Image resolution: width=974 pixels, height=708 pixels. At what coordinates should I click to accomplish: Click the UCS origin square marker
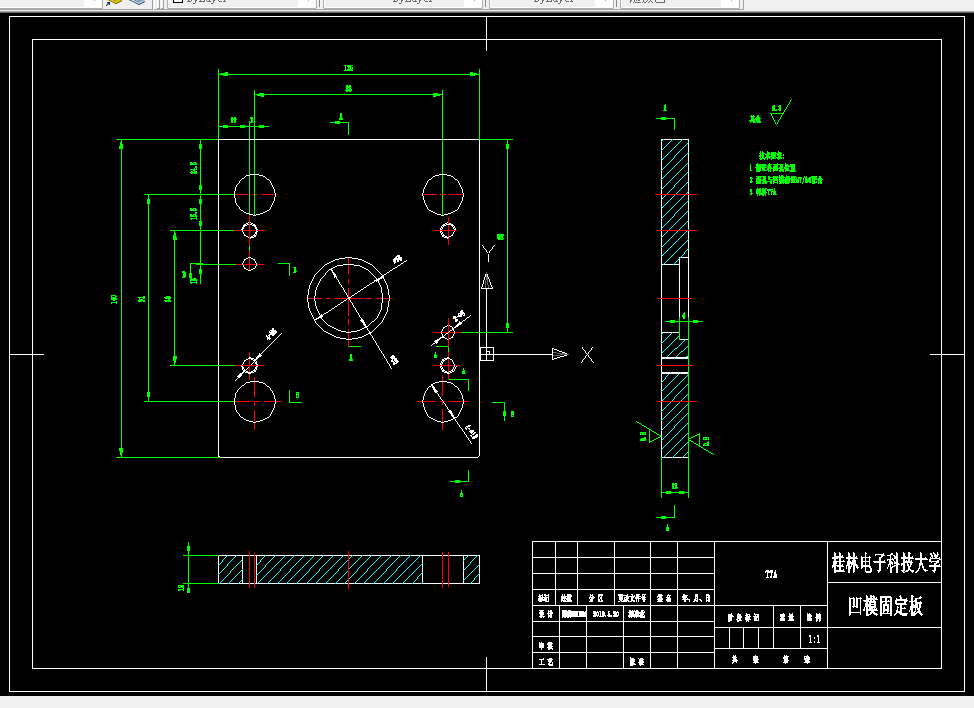487,354
